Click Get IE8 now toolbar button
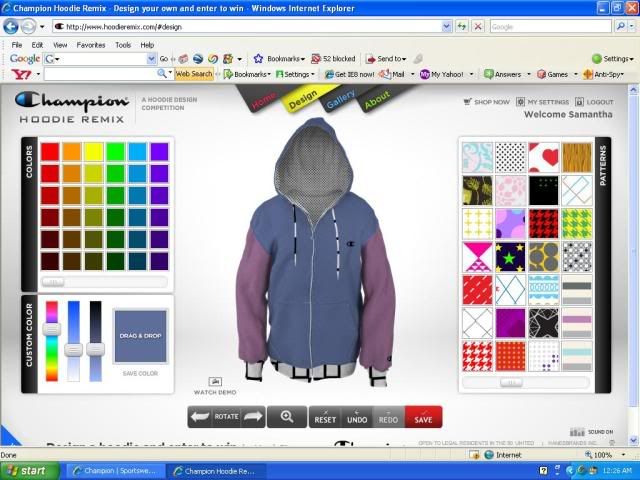 (x=349, y=74)
